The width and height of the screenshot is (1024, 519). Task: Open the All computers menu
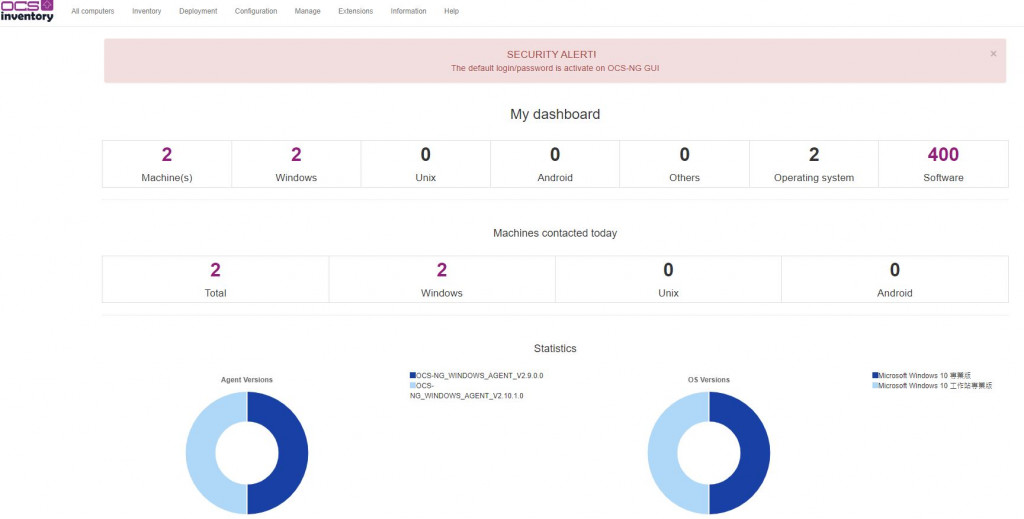[93, 11]
